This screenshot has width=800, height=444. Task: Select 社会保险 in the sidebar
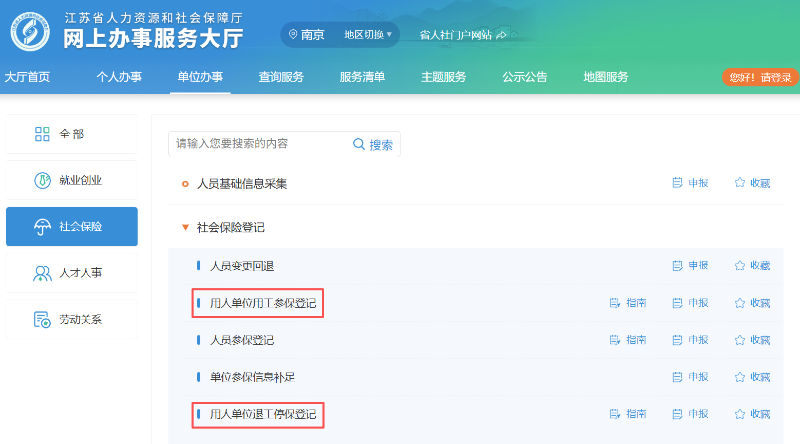point(72,227)
